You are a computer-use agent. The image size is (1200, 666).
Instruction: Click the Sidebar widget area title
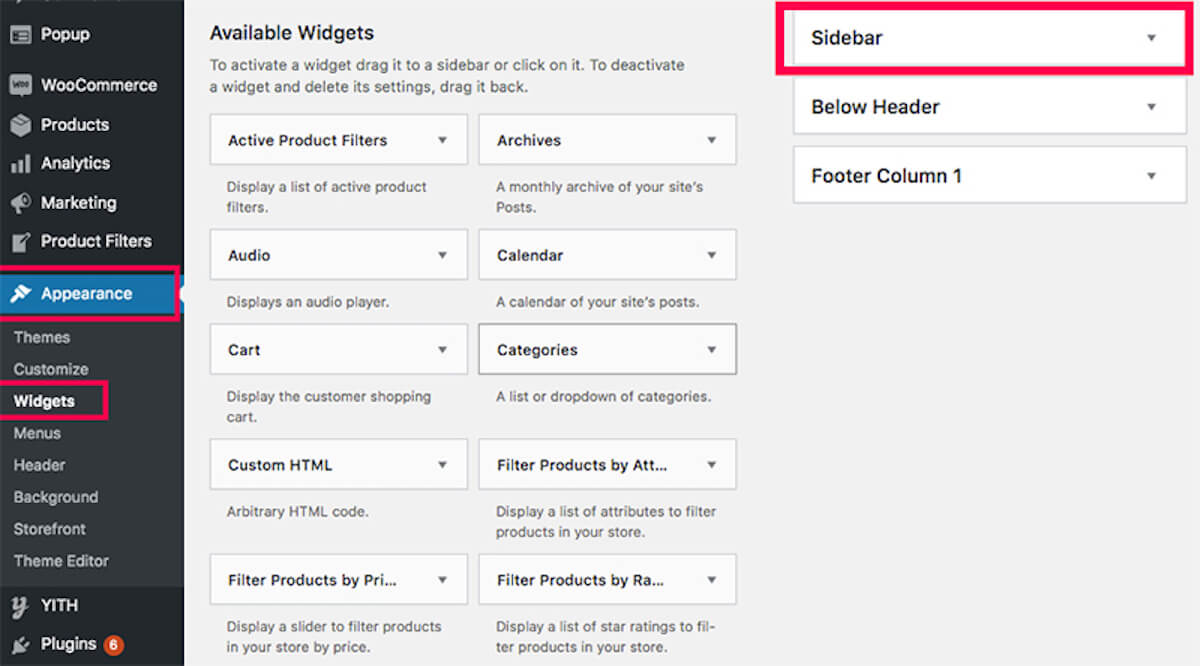[847, 38]
